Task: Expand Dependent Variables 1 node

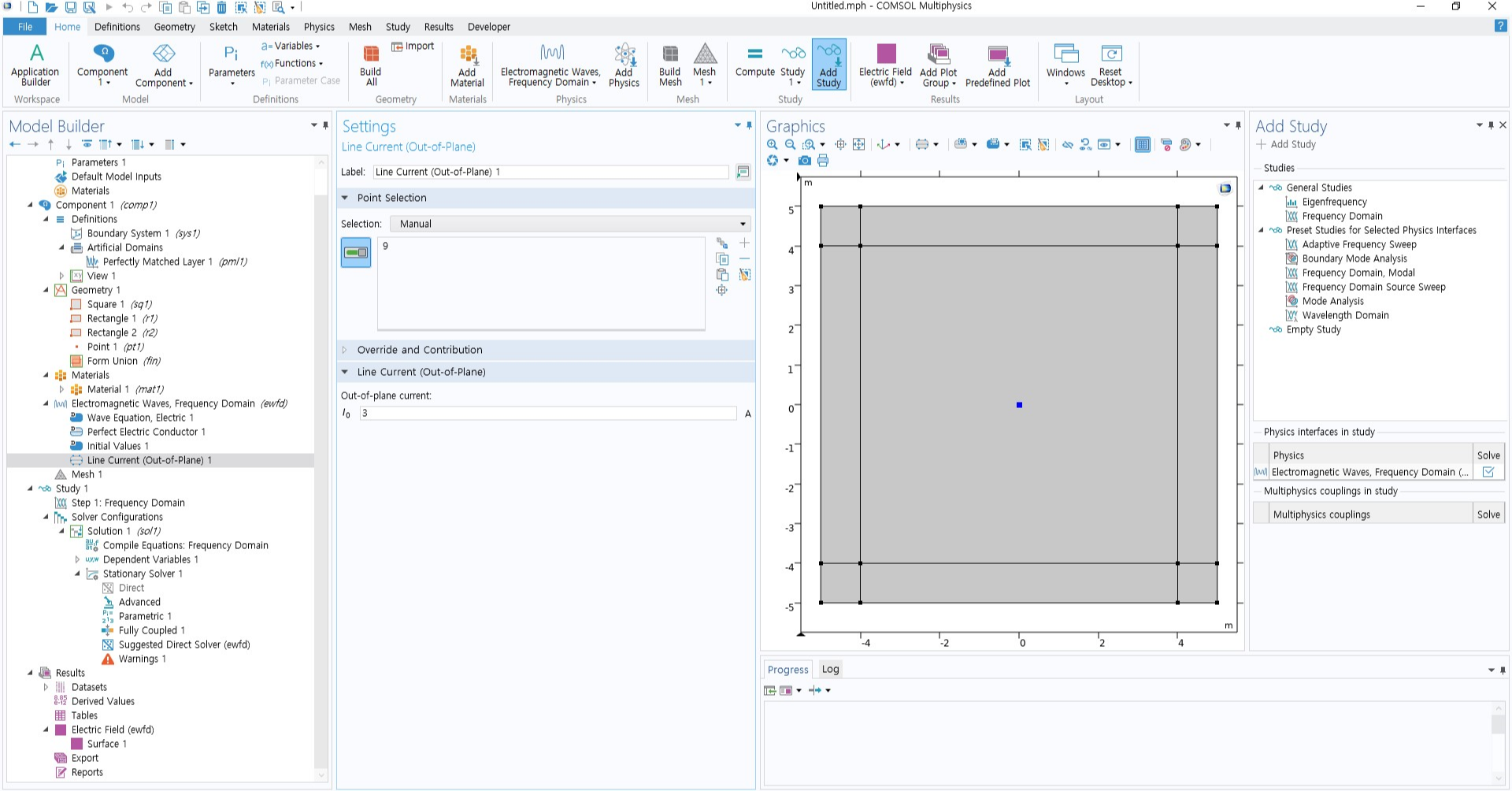Action: click(77, 559)
